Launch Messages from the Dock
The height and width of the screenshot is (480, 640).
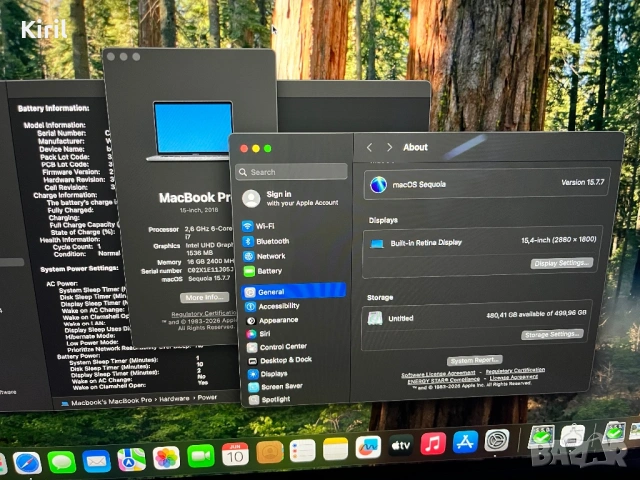point(62,462)
